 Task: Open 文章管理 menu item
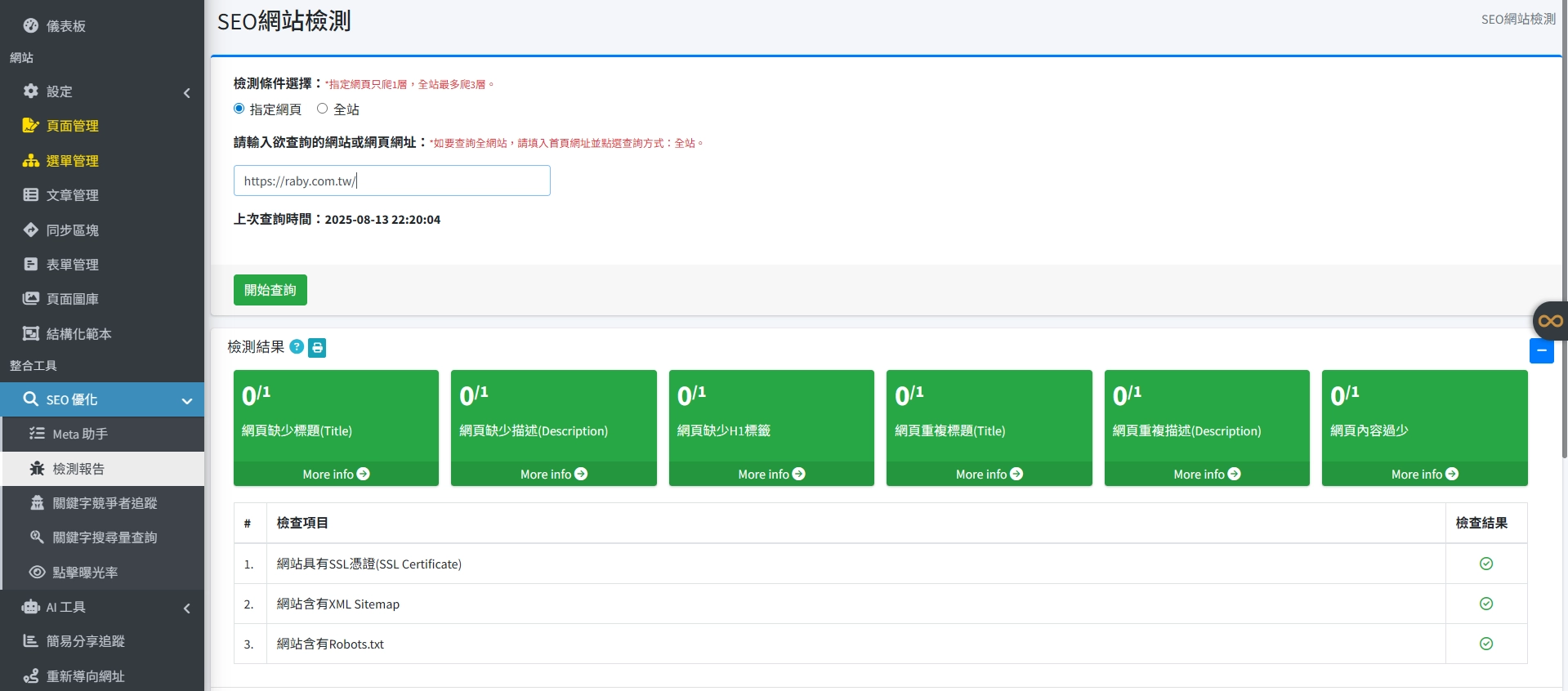click(102, 195)
